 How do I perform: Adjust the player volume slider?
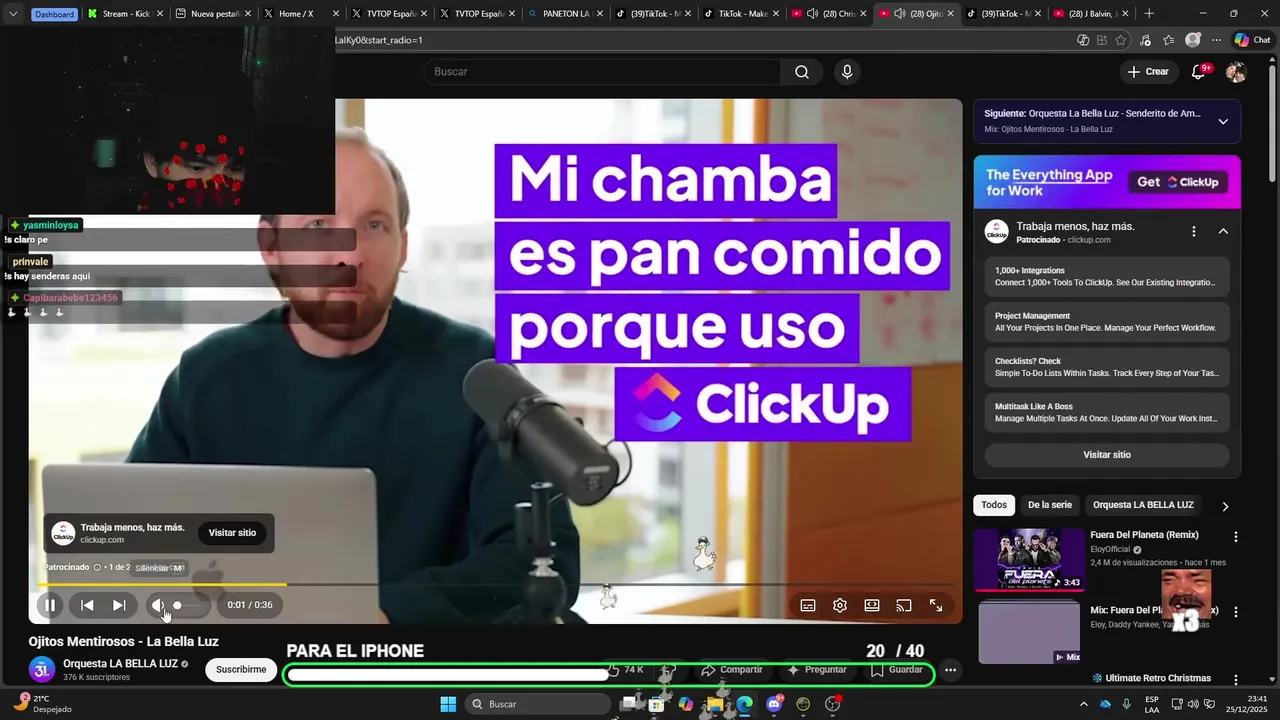[x=189, y=605]
